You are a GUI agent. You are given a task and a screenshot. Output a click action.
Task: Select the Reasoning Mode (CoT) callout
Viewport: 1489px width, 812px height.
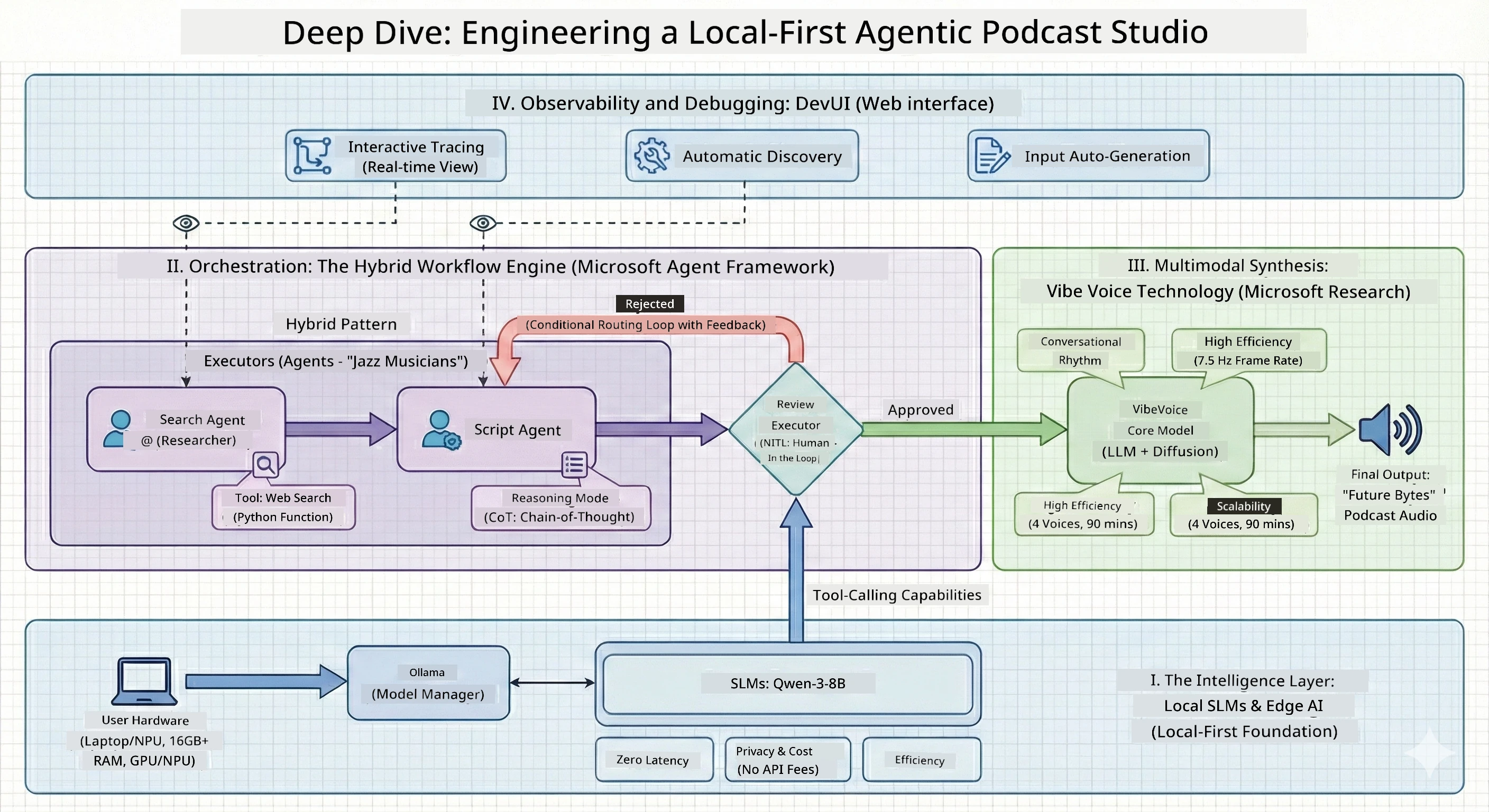pos(560,508)
